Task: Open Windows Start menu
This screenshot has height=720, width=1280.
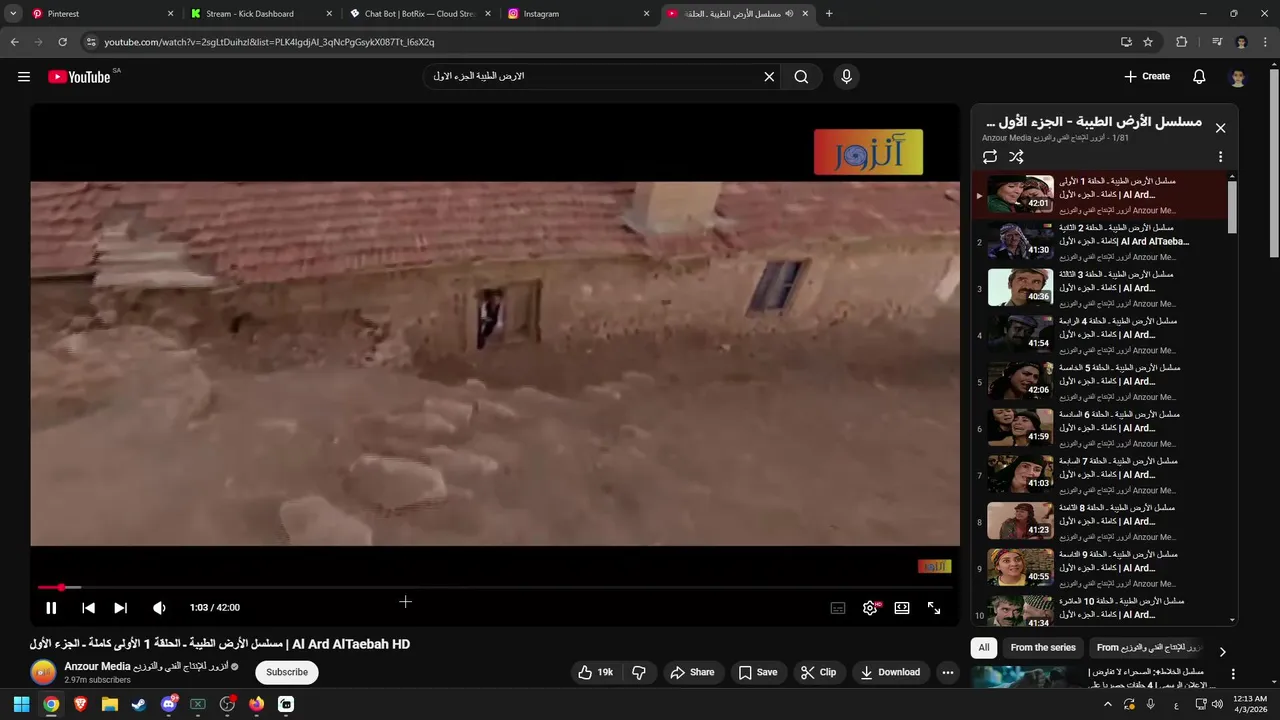Action: pyautogui.click(x=21, y=704)
